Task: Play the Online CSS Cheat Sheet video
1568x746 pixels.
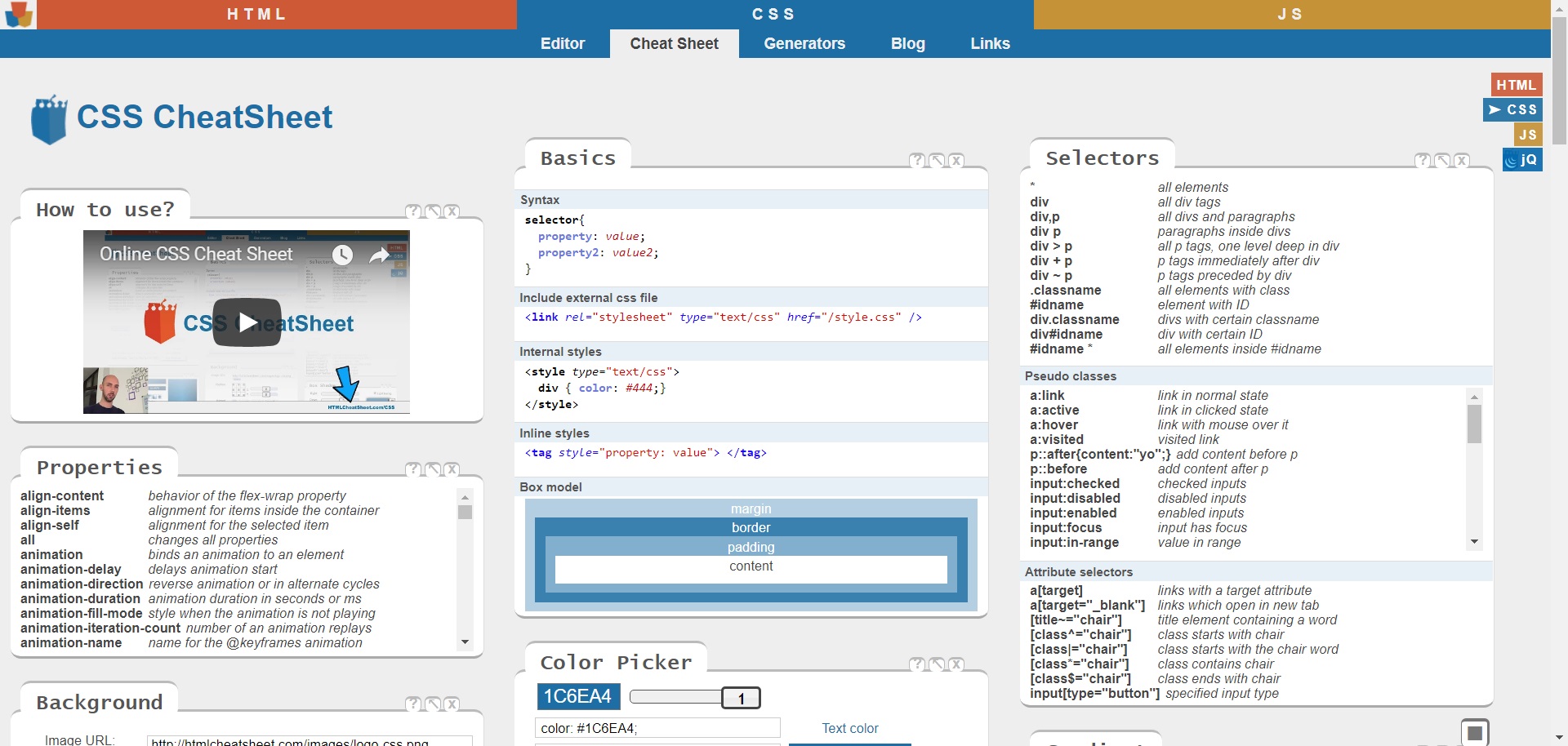Action: [247, 322]
